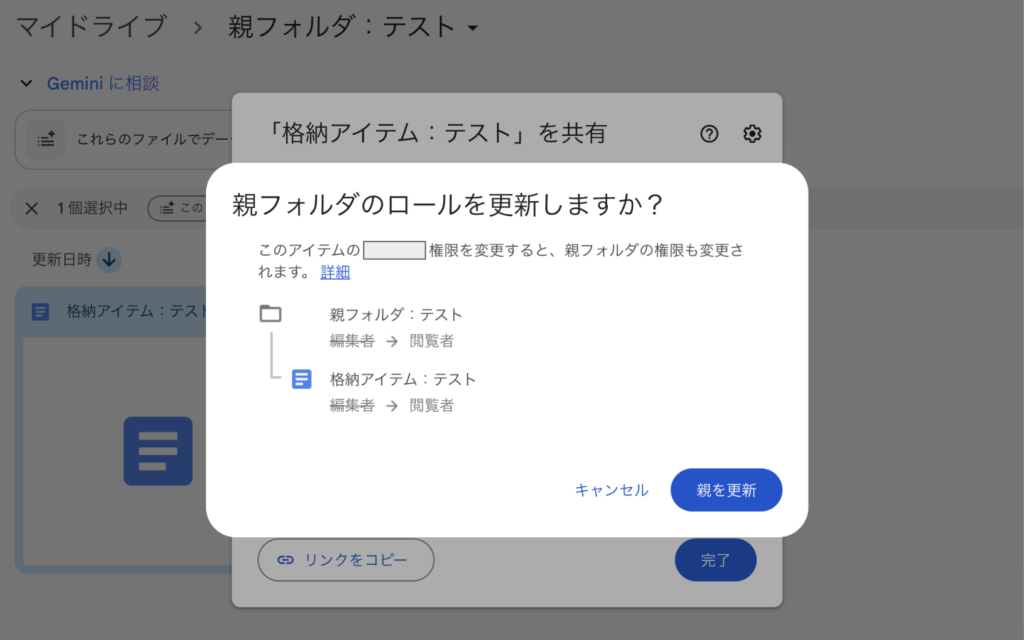The height and width of the screenshot is (640, 1024).
Task: Open the 親フォルダ：テスト folder dropdown
Action: [473, 28]
